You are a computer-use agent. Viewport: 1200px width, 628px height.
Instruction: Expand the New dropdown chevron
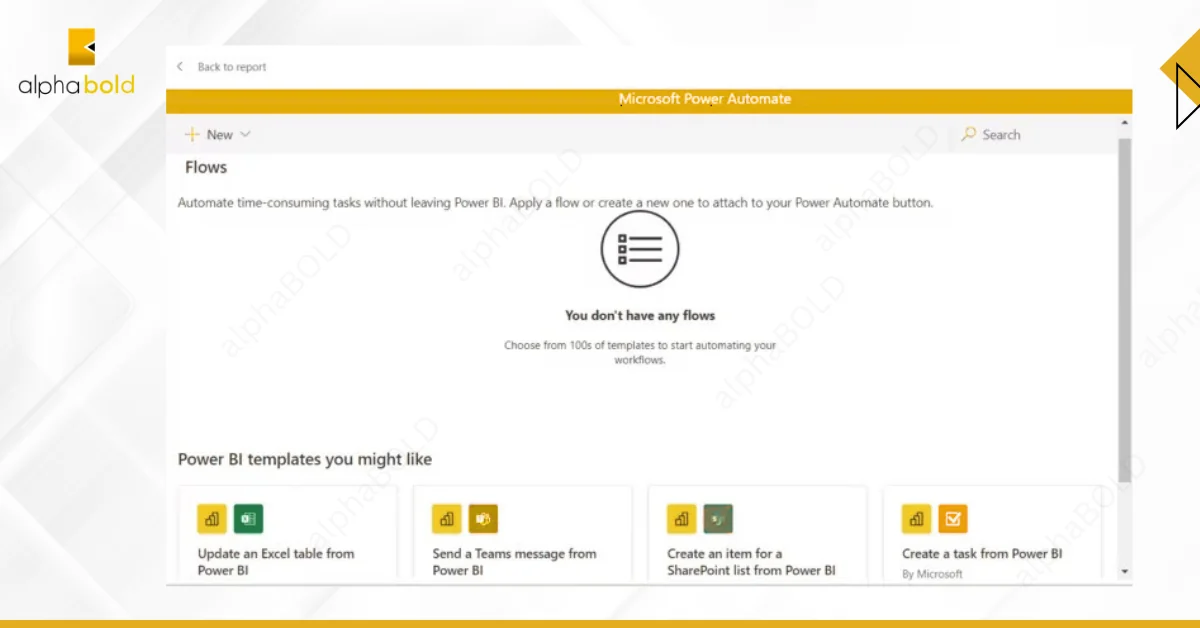(x=245, y=135)
